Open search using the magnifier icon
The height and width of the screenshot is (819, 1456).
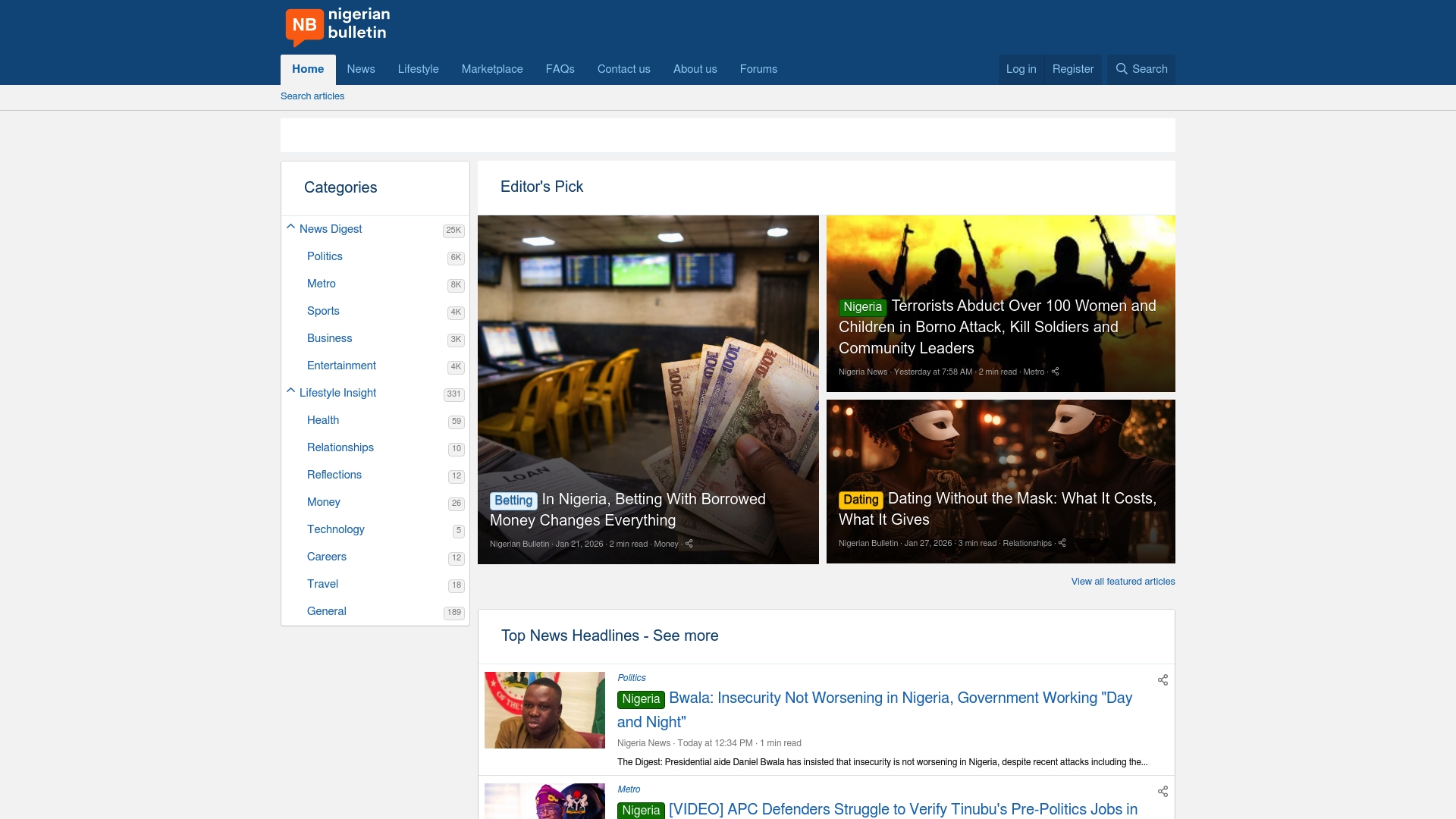1141,69
